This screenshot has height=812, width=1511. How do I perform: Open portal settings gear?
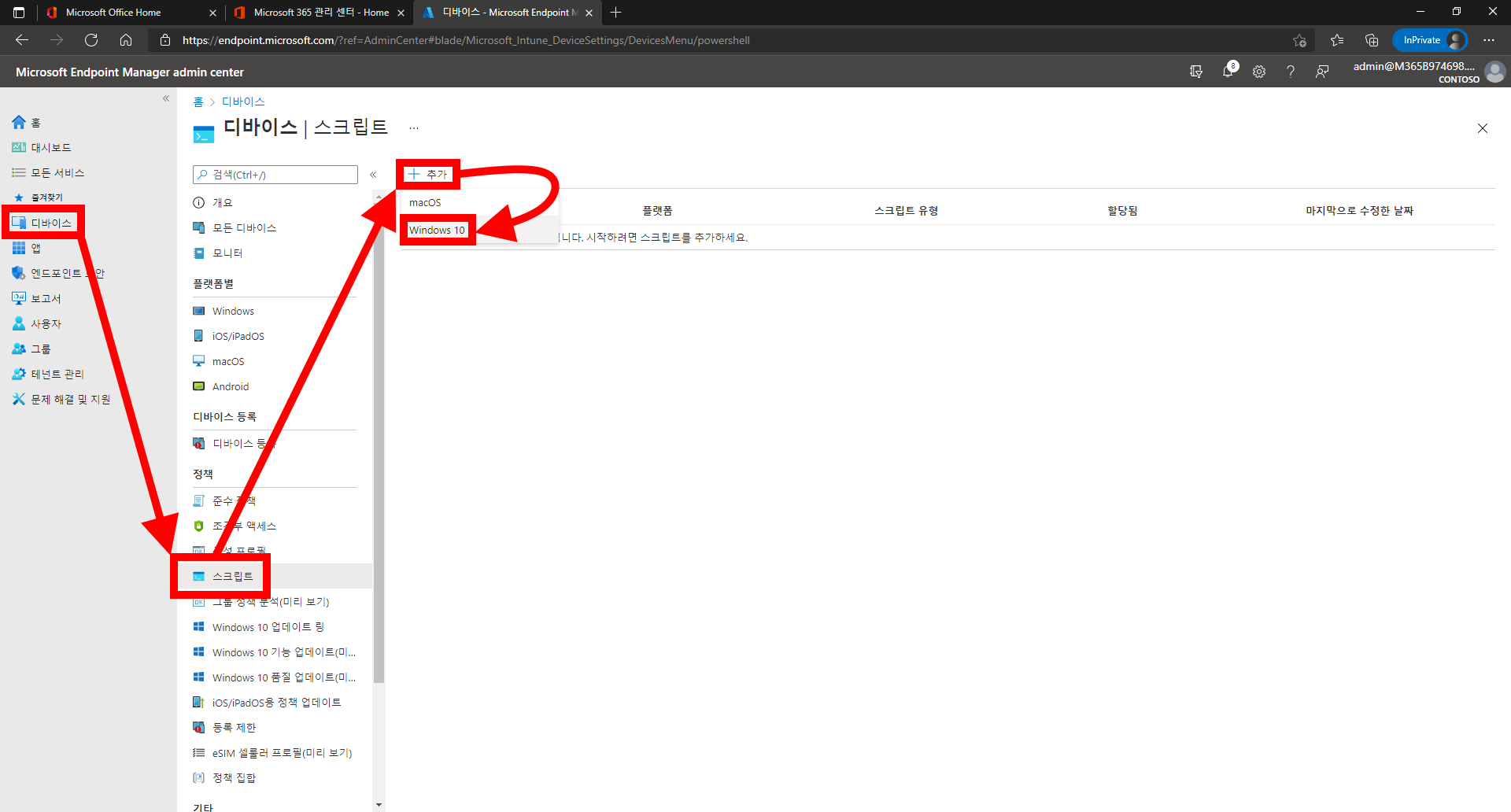point(1259,72)
